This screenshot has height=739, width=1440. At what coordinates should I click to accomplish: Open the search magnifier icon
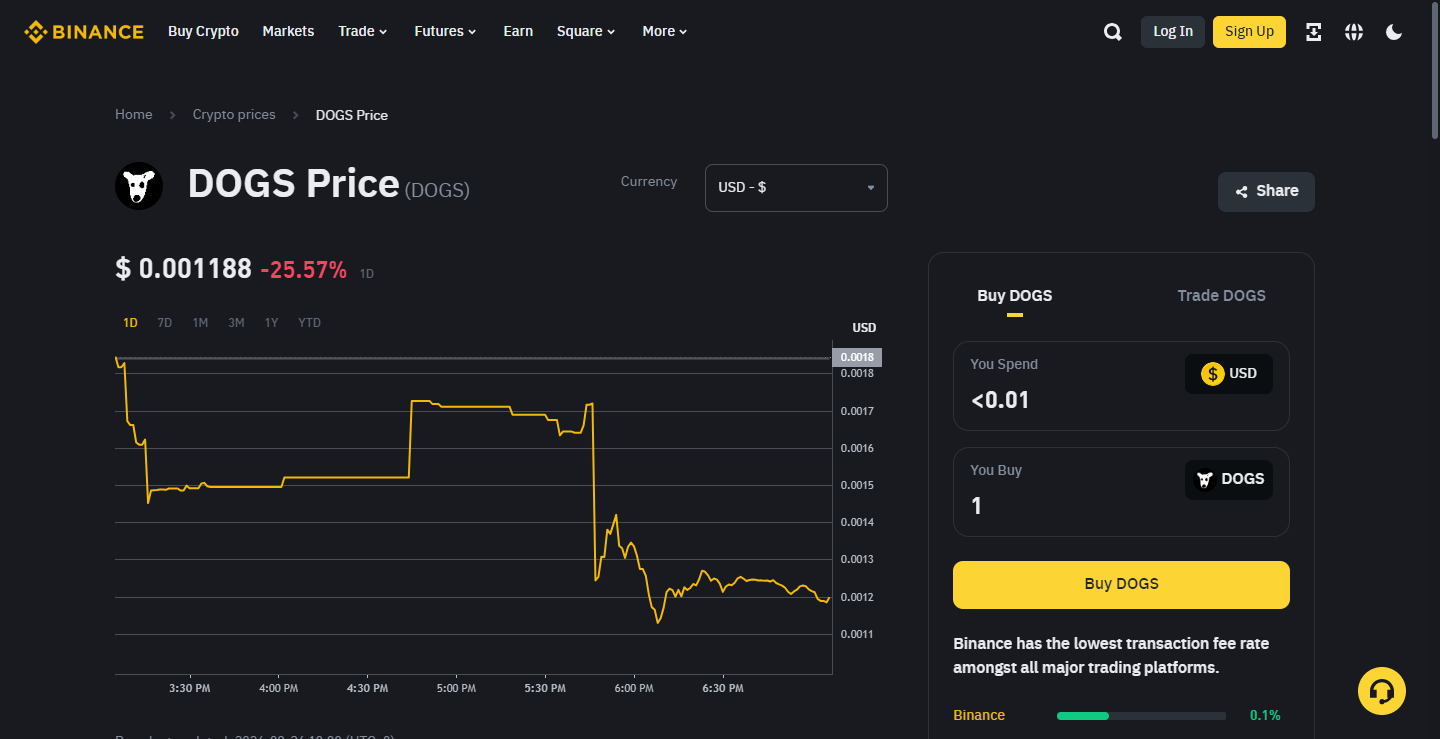1113,32
